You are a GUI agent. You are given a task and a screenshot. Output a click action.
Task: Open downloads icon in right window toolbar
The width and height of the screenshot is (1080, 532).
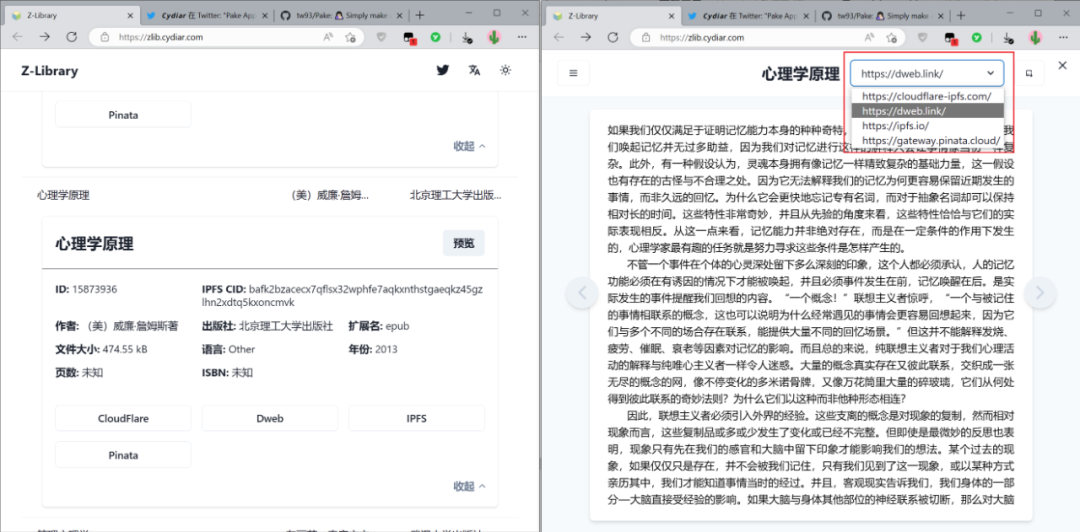pyautogui.click(x=1008, y=38)
